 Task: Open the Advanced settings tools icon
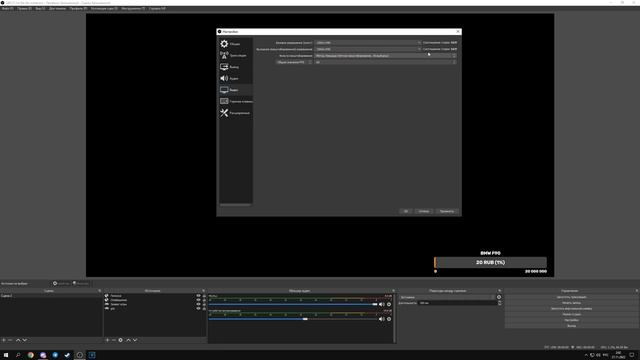(x=224, y=113)
